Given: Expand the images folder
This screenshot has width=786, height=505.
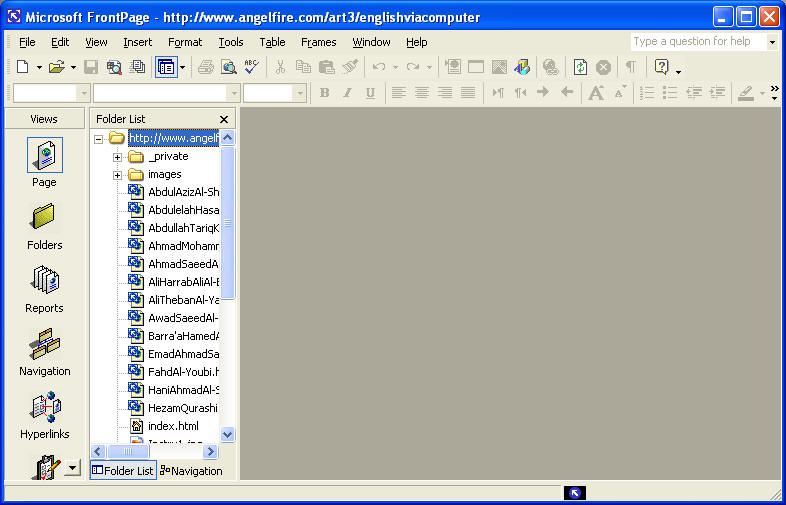Looking at the screenshot, I should pyautogui.click(x=117, y=175).
